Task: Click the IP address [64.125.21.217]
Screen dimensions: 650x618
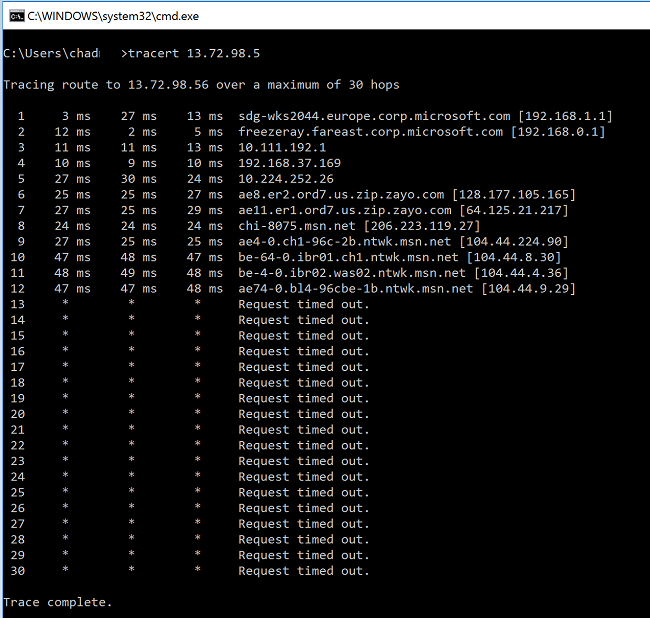Action: 514,211
